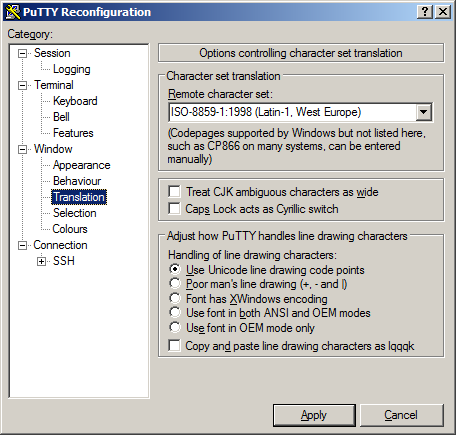Click the 'Remote character set:' label
Viewport: 456px width, 435px height.
coord(220,94)
